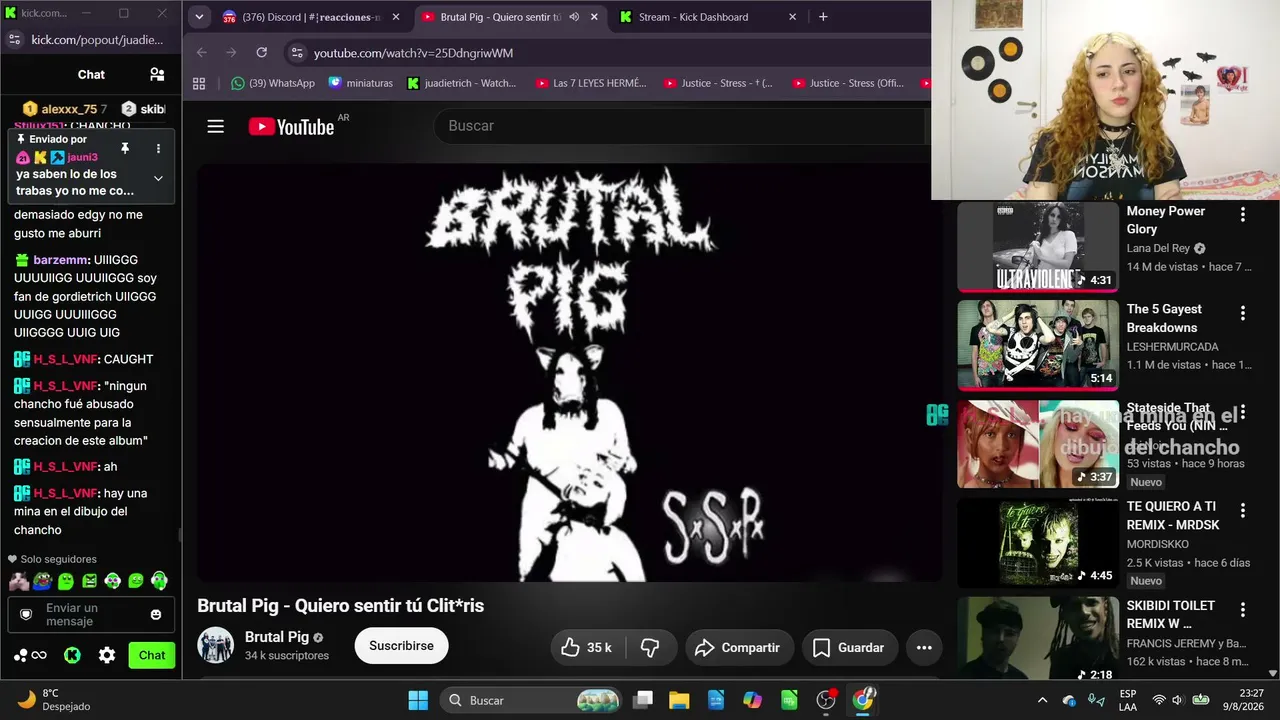Open options for The 5 Gayest Breakdowns
This screenshot has height=720, width=1280.
pyautogui.click(x=1243, y=313)
